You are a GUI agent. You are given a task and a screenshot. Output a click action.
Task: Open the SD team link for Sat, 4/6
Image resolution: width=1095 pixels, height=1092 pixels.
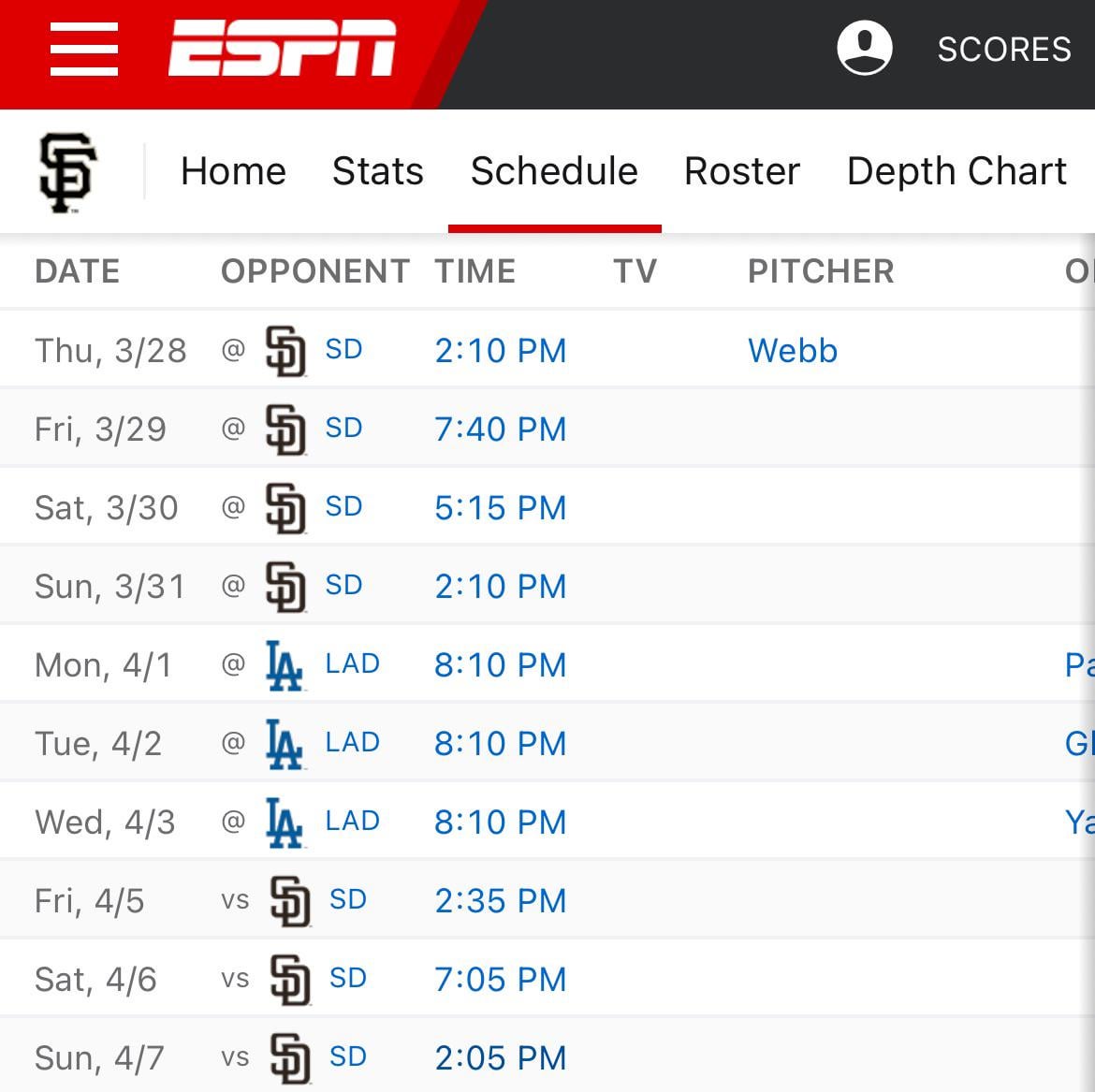(x=348, y=978)
